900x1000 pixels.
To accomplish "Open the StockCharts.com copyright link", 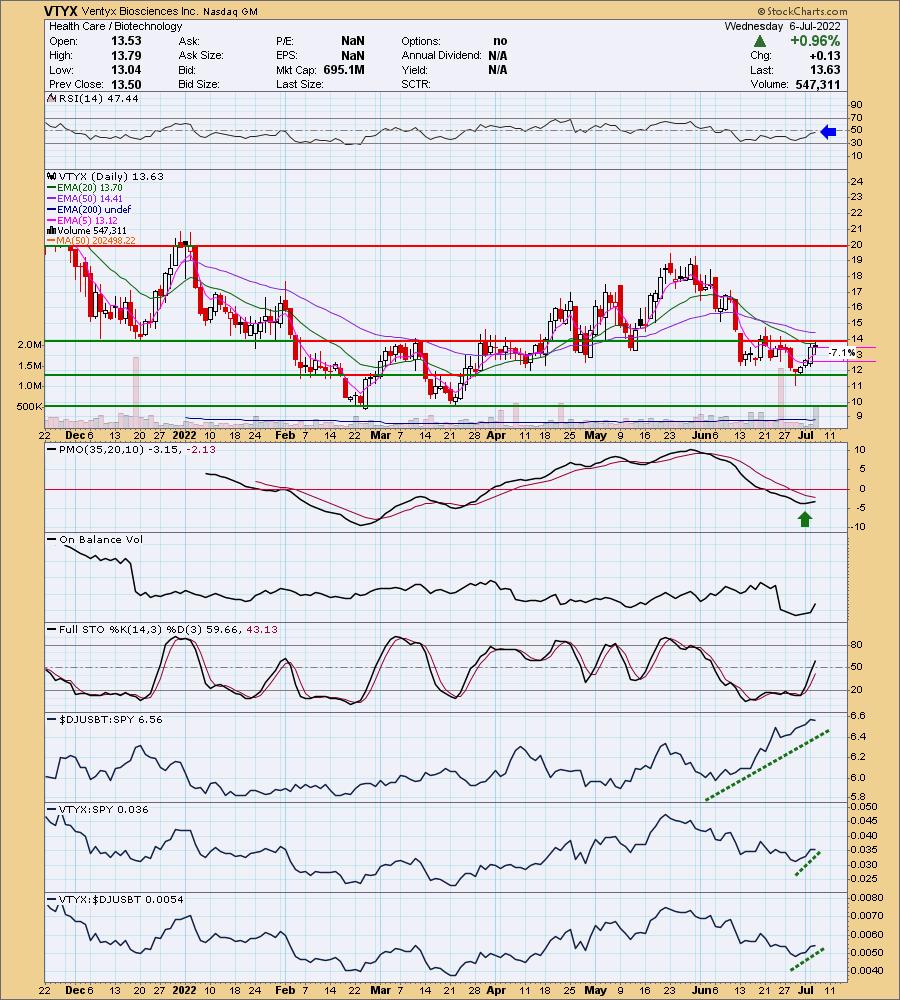I will (x=802, y=11).
